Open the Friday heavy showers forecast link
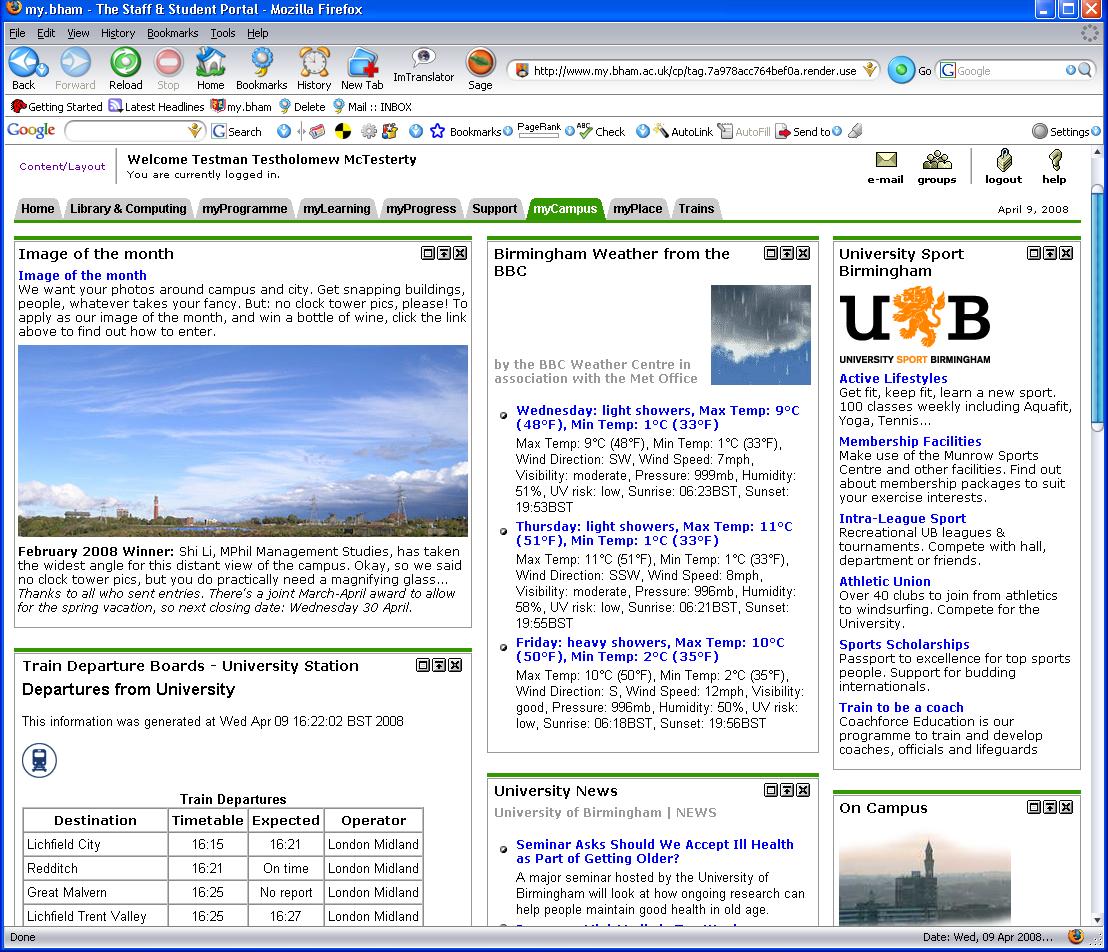Image resolution: width=1108 pixels, height=952 pixels. pos(650,649)
